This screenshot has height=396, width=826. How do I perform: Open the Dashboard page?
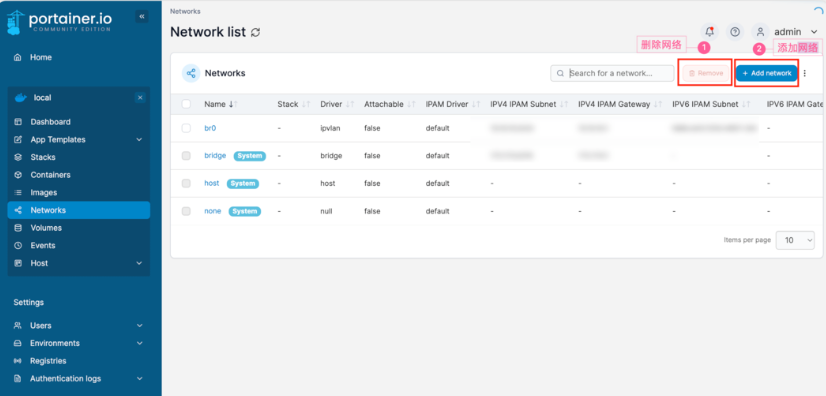point(50,122)
